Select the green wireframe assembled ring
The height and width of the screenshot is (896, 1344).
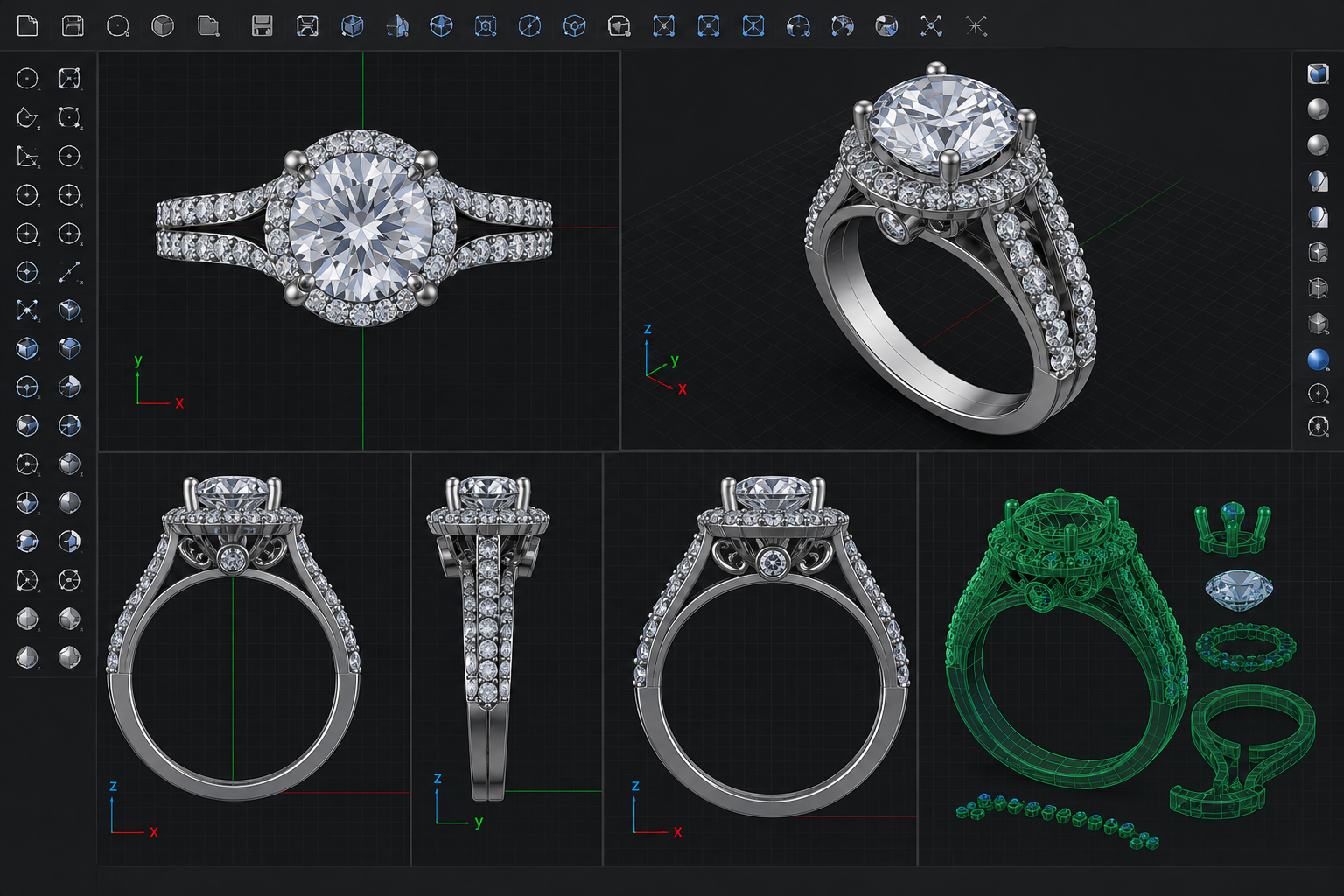tap(1066, 639)
